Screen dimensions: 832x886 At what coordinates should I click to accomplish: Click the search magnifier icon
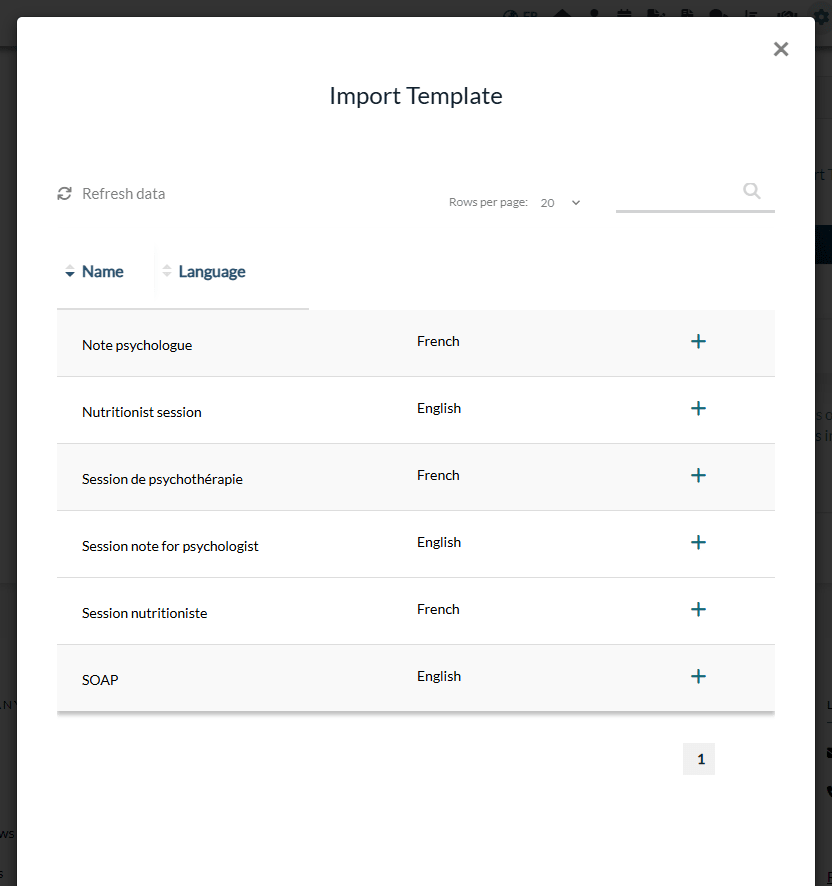(751, 191)
